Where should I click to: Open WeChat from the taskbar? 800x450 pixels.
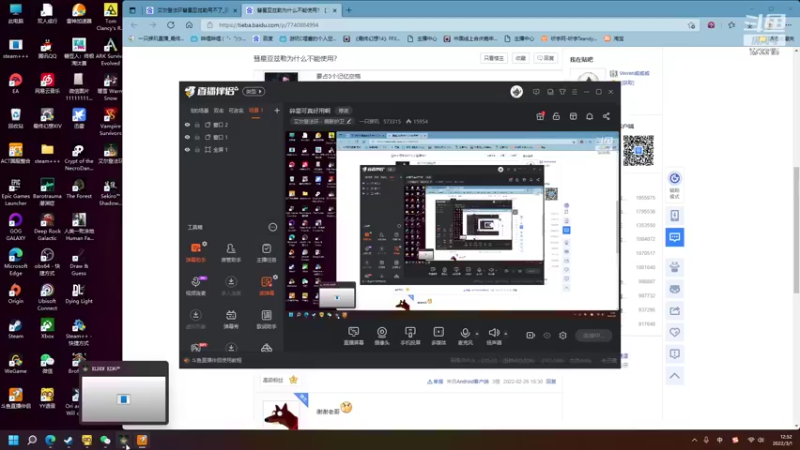(105, 440)
